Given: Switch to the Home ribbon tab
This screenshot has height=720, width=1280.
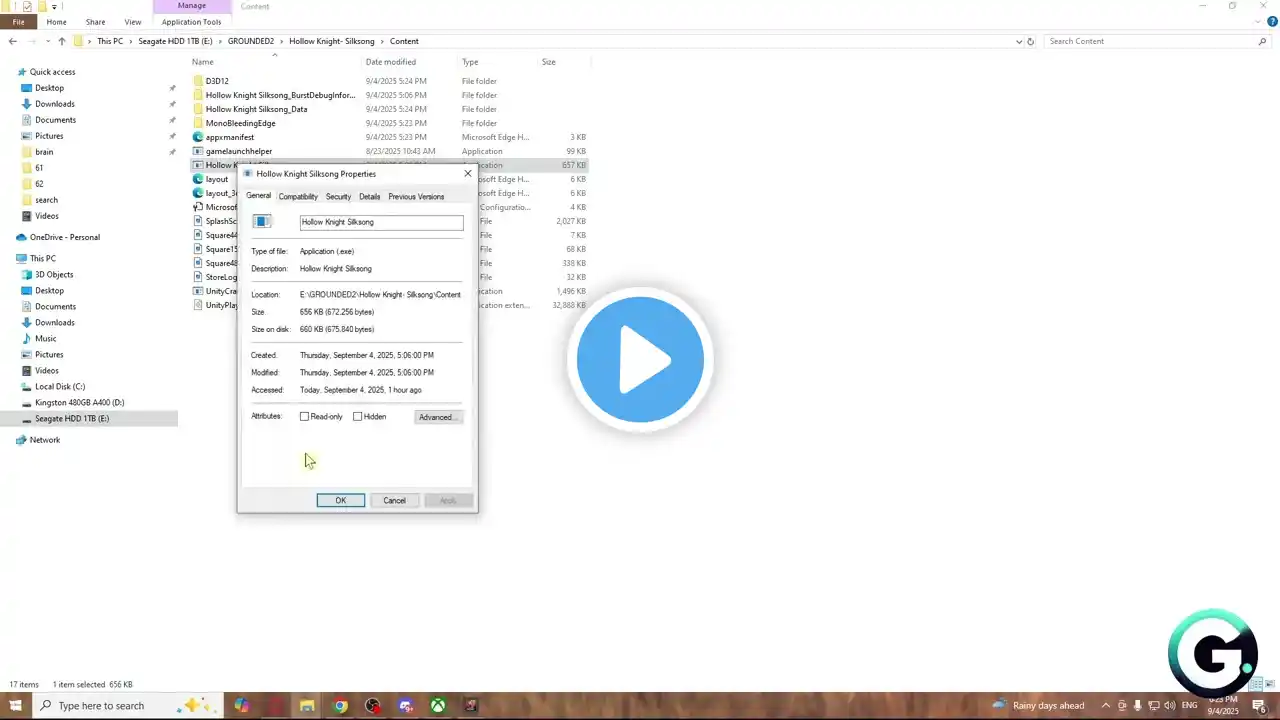Looking at the screenshot, I should (56, 22).
